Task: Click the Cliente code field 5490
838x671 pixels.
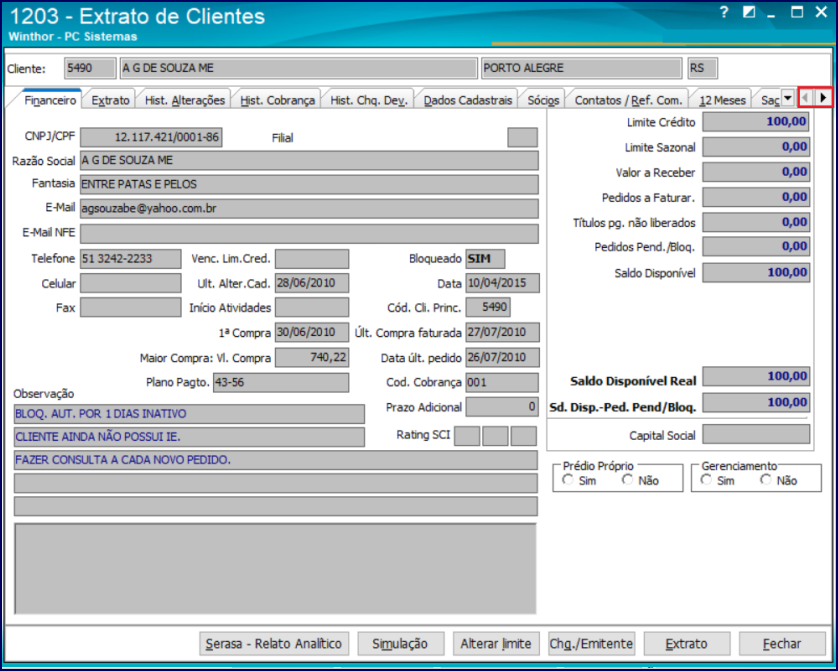Action: tap(90, 68)
